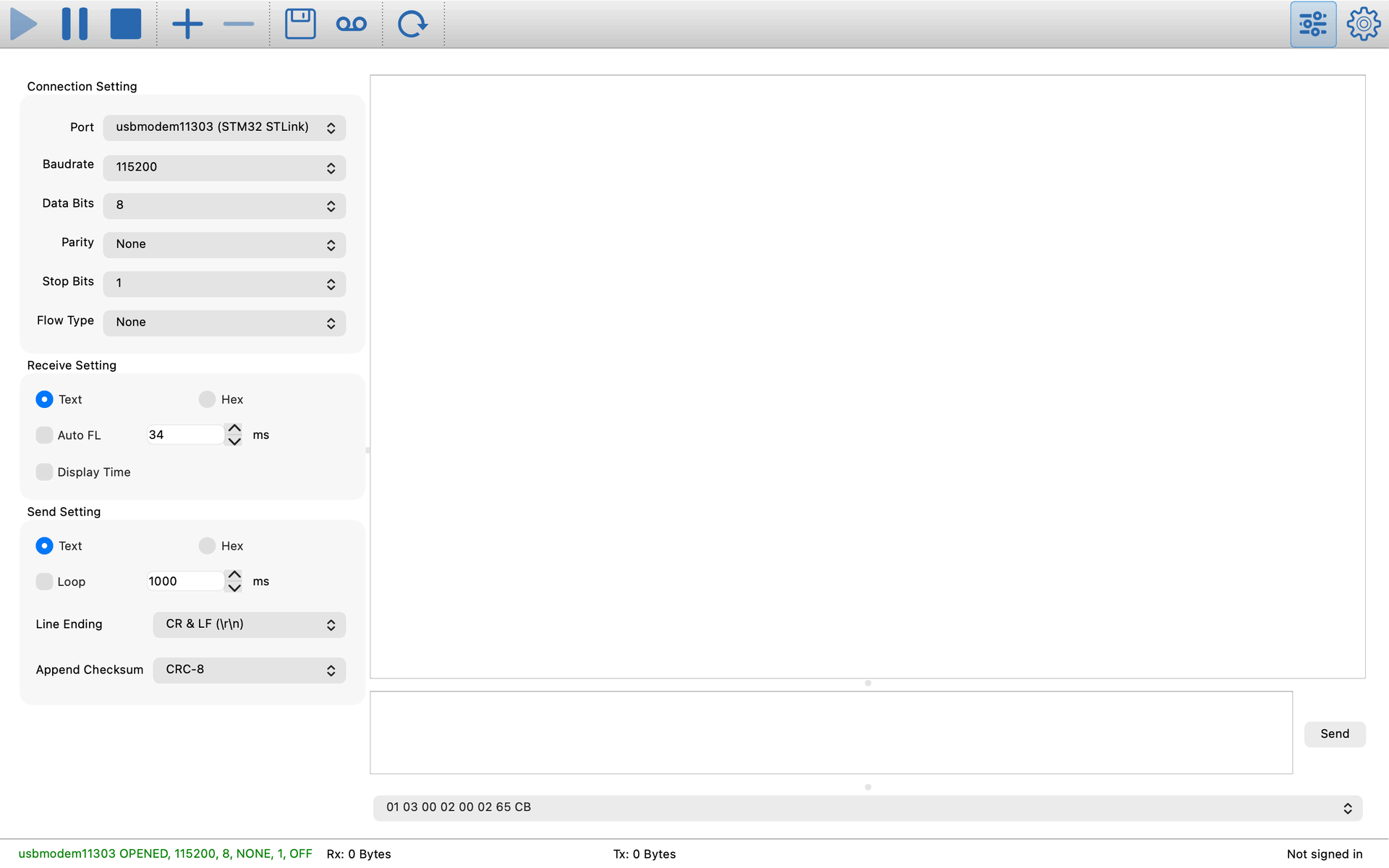Open preferences with the gear icon
The height and width of the screenshot is (868, 1389).
[1364, 24]
